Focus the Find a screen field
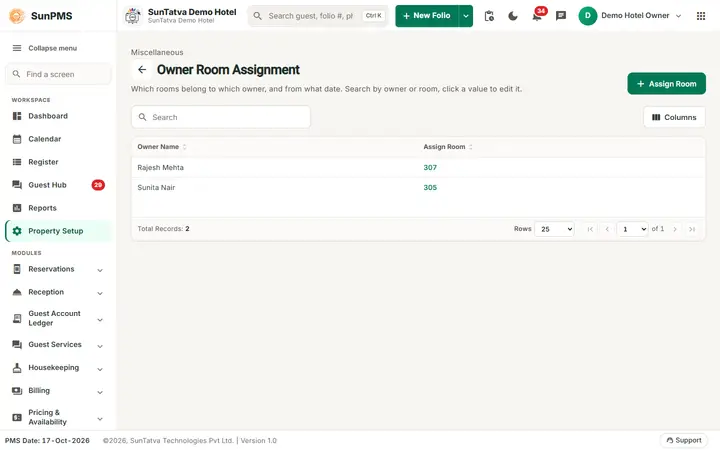The height and width of the screenshot is (450, 720). pyautogui.click(x=58, y=74)
